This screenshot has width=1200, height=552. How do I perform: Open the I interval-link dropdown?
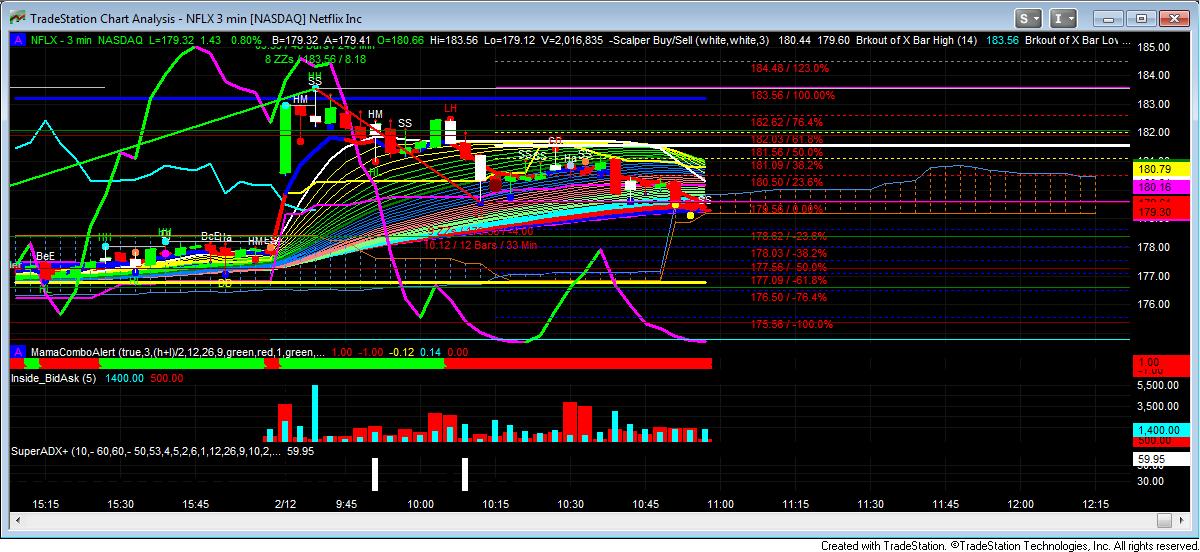pos(1064,18)
